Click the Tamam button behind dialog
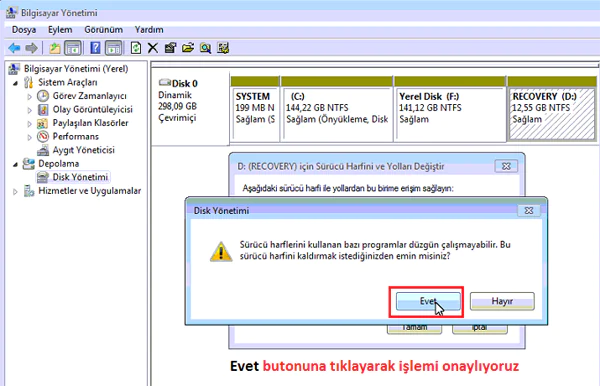 [414, 329]
